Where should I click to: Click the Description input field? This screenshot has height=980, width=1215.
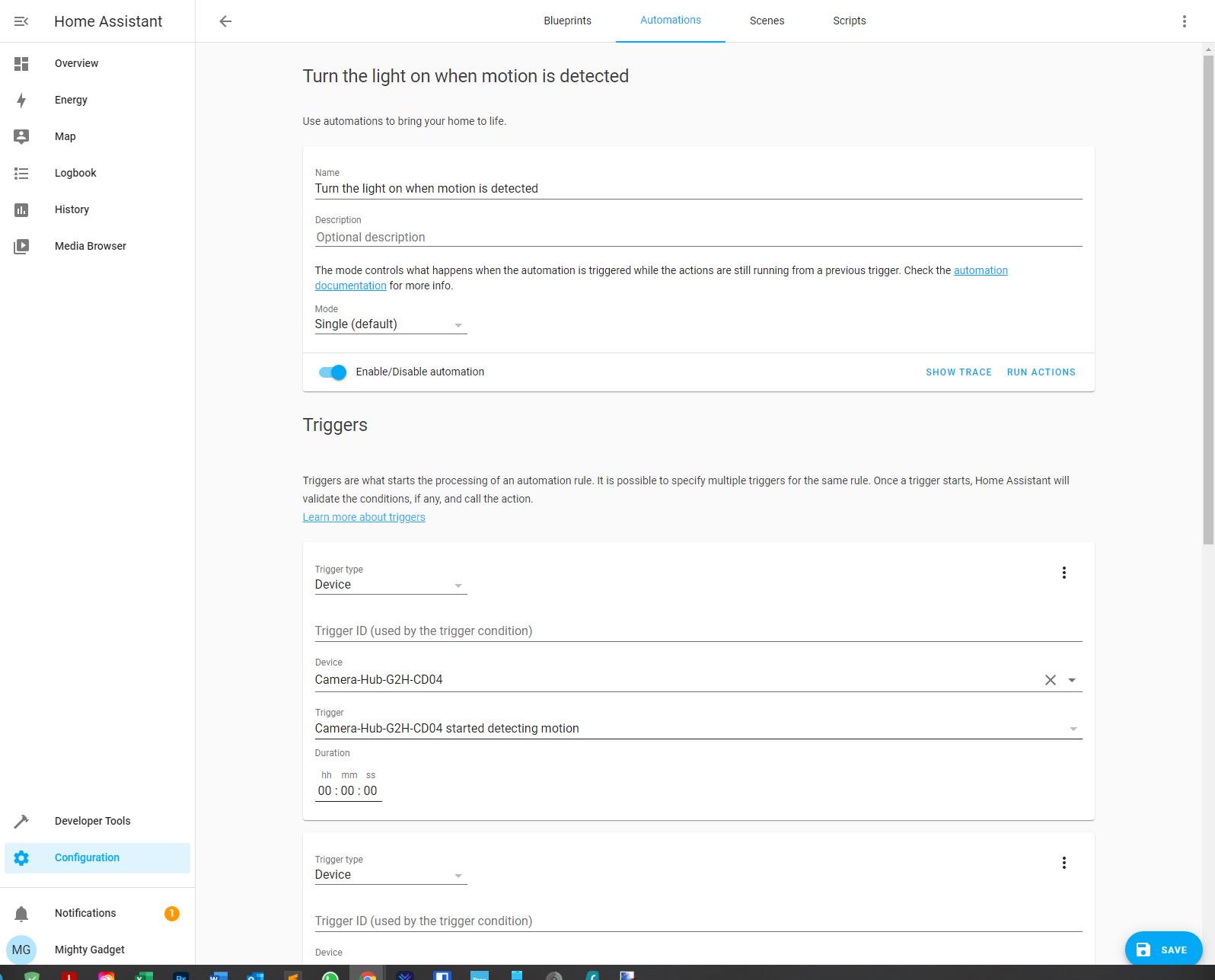click(697, 238)
